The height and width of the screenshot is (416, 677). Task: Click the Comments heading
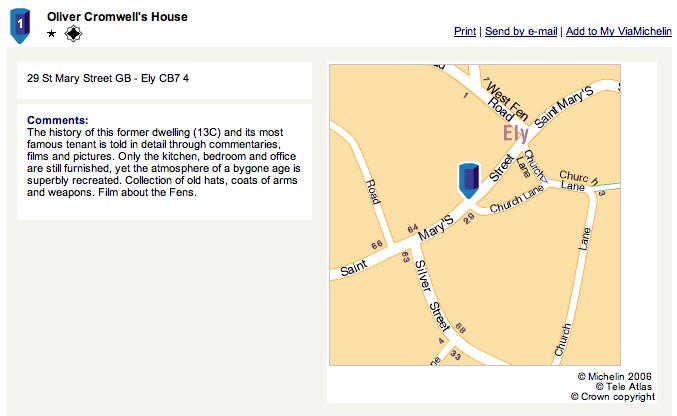(57, 120)
